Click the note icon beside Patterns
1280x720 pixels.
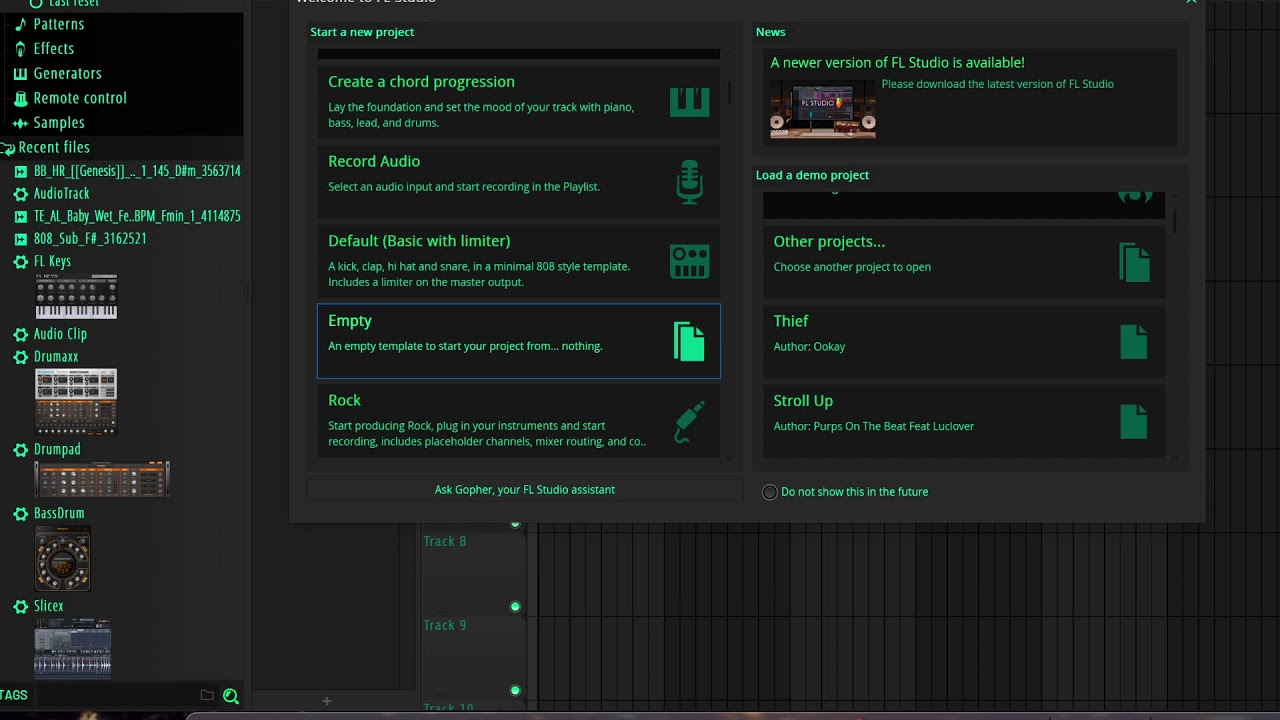pos(20,24)
